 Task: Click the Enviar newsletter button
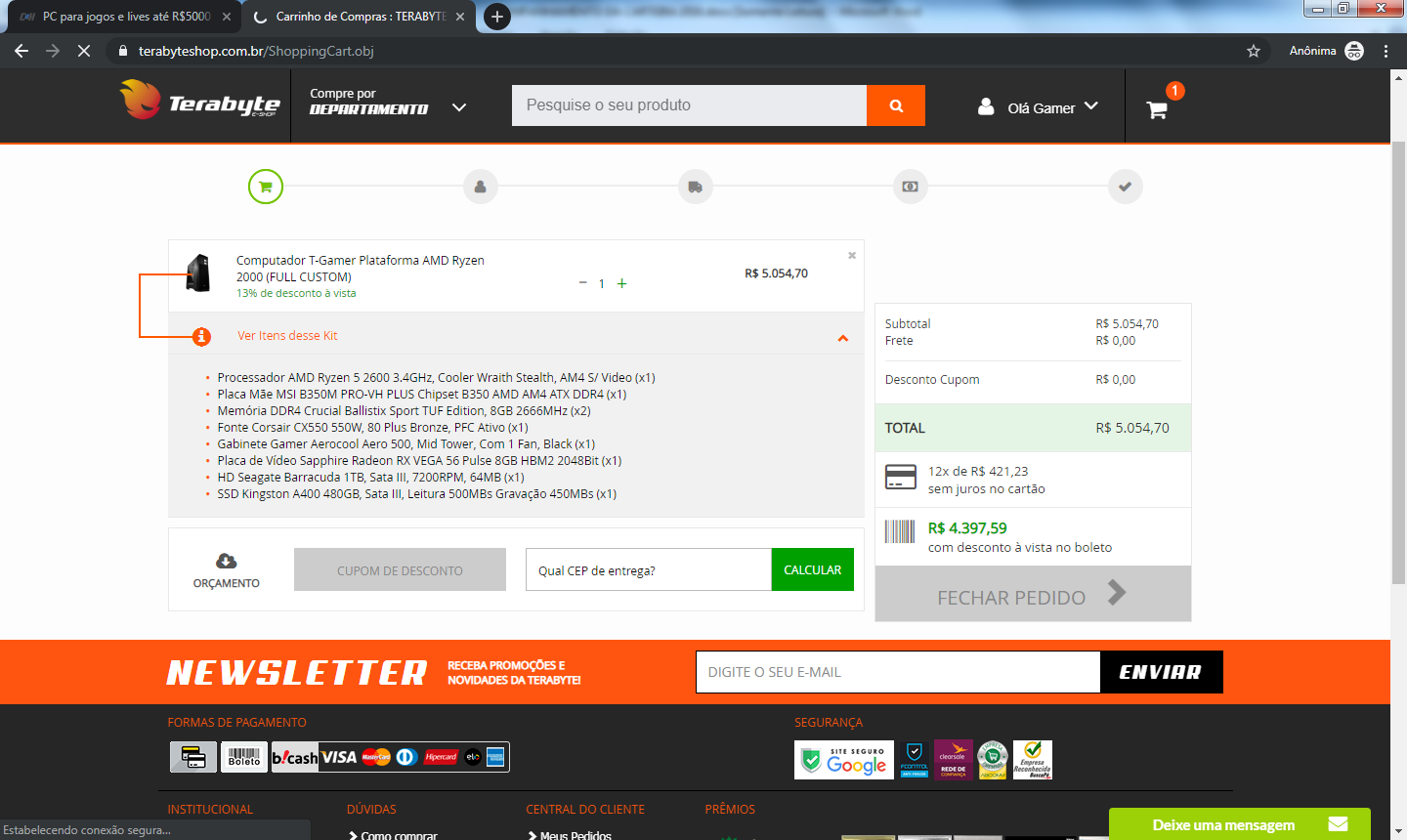point(1161,672)
